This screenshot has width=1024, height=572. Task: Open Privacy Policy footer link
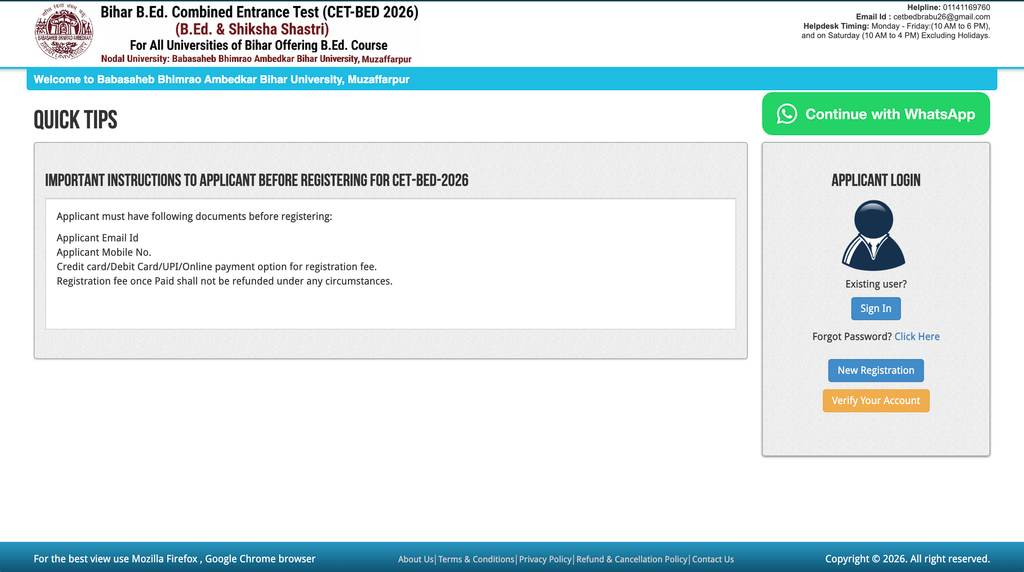[x=545, y=560]
